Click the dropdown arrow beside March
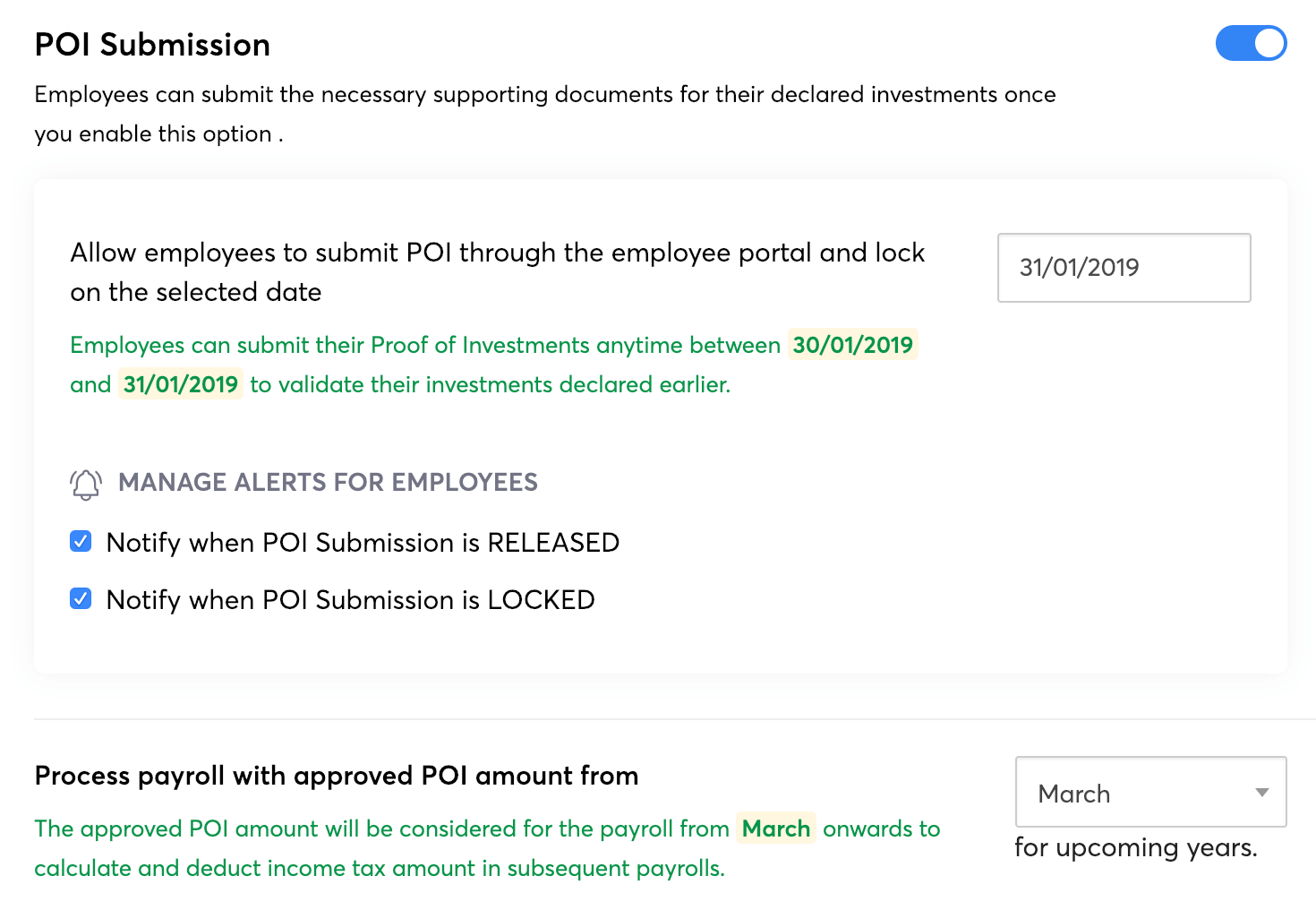This screenshot has width=1316, height=910. tap(1261, 792)
